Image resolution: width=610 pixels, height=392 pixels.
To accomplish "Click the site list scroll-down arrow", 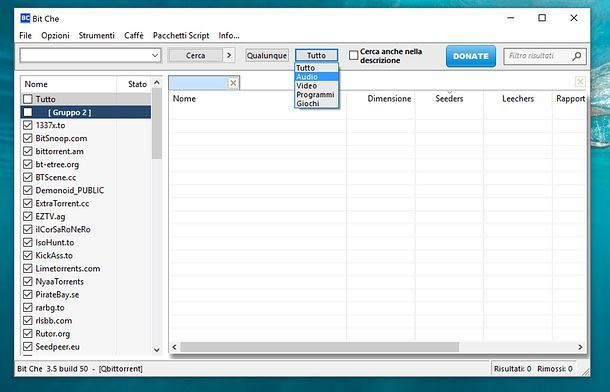I will (x=157, y=350).
